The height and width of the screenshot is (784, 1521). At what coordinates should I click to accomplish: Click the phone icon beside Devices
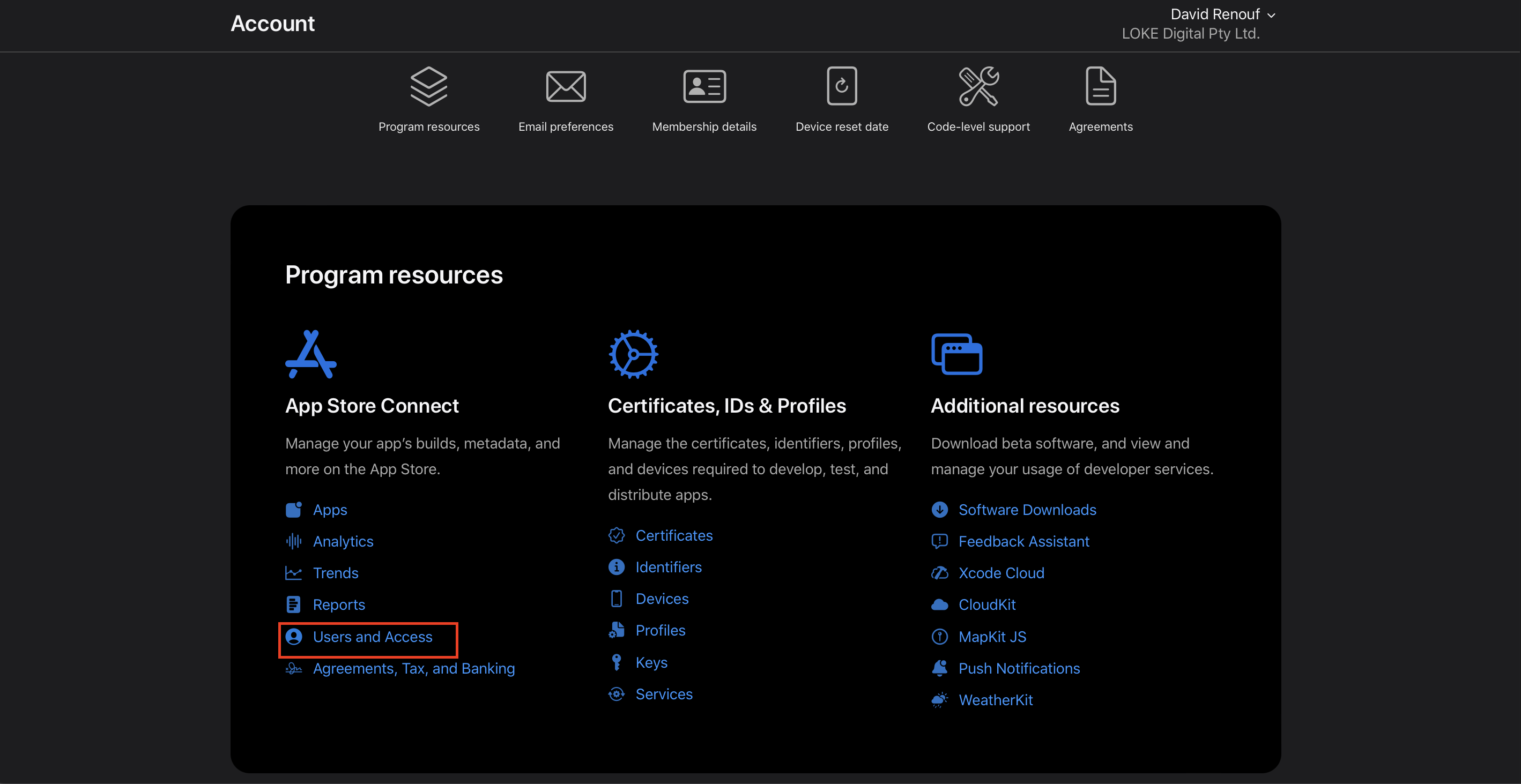point(617,599)
